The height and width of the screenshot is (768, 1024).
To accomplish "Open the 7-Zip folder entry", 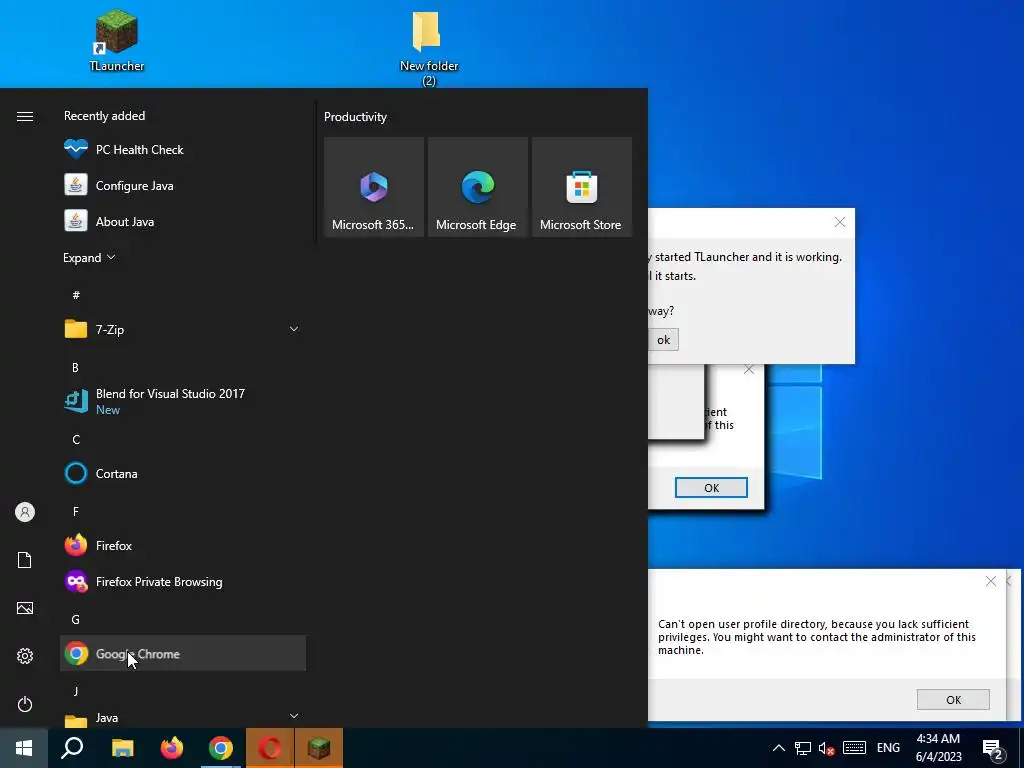I will tap(183, 329).
